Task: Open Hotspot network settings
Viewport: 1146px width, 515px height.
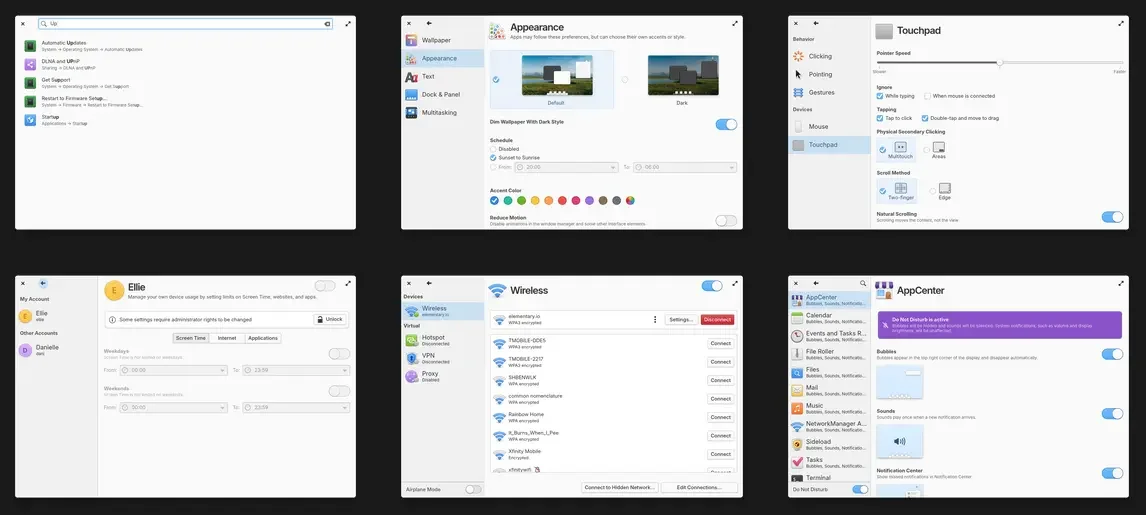Action: coord(443,340)
